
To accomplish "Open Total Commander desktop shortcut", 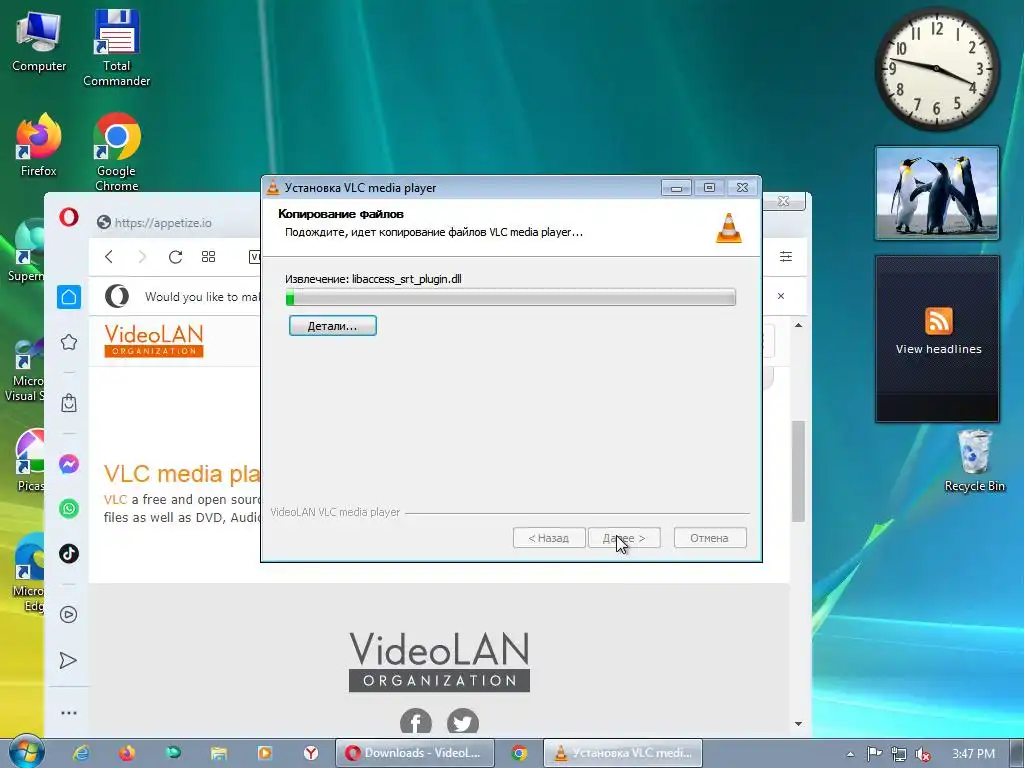I will (x=116, y=48).
